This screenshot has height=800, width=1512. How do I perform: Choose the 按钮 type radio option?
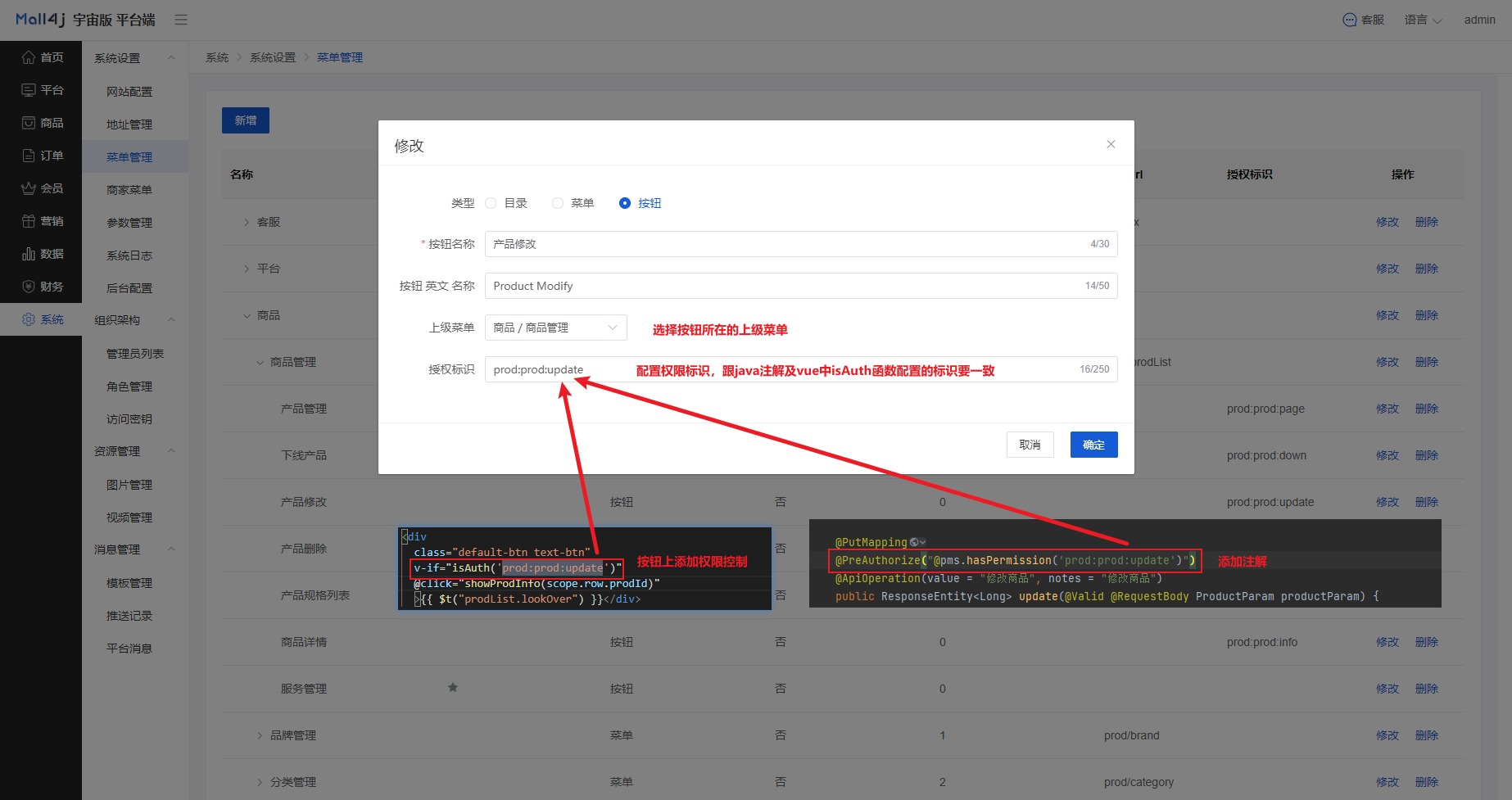point(625,203)
